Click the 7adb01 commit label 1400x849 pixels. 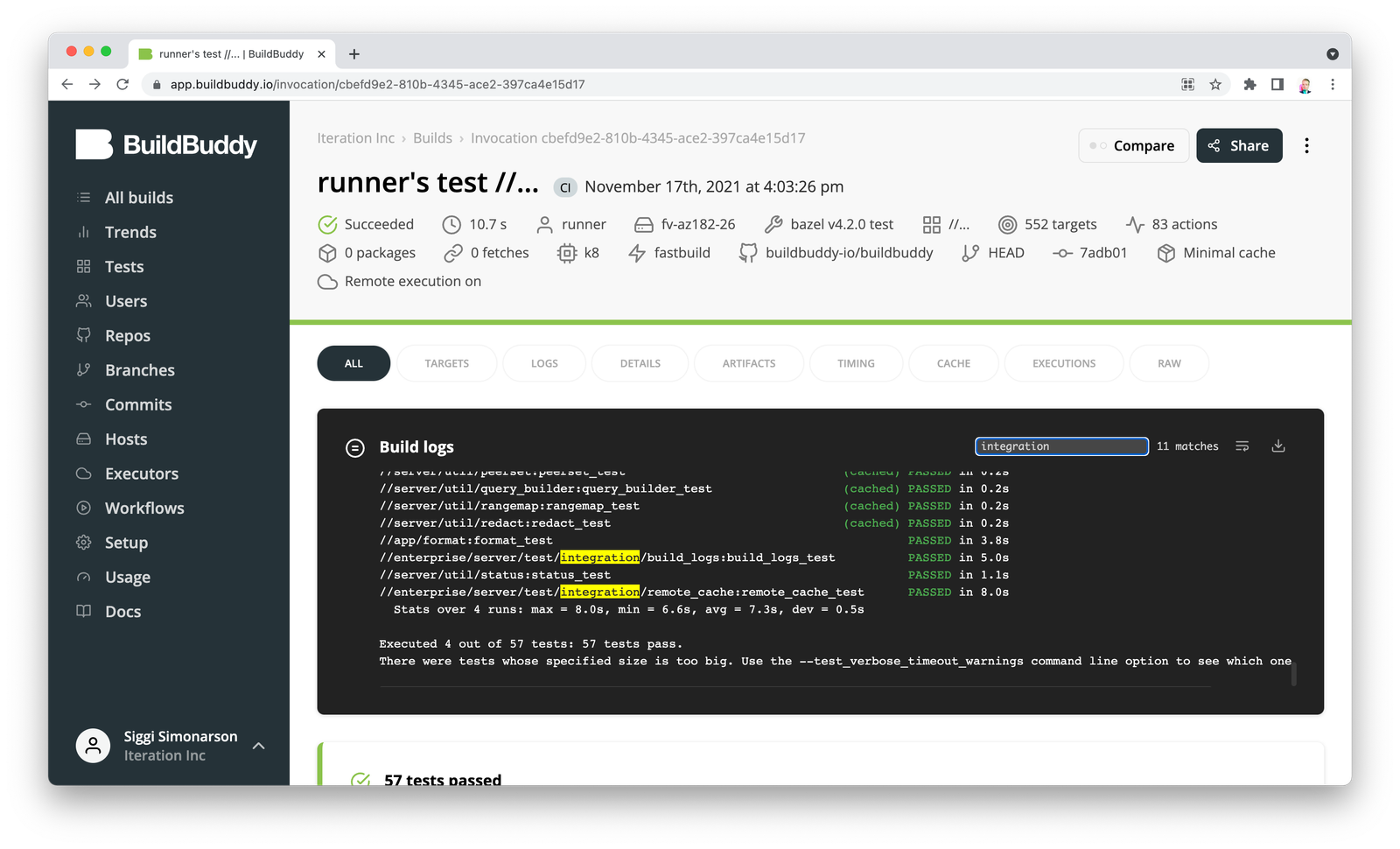click(1102, 253)
